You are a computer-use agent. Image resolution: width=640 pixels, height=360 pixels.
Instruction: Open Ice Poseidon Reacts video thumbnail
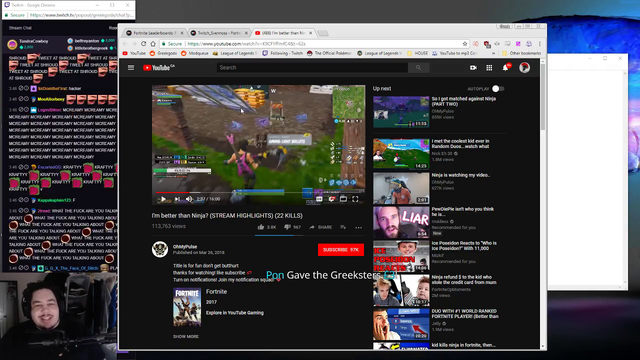pyautogui.click(x=401, y=256)
